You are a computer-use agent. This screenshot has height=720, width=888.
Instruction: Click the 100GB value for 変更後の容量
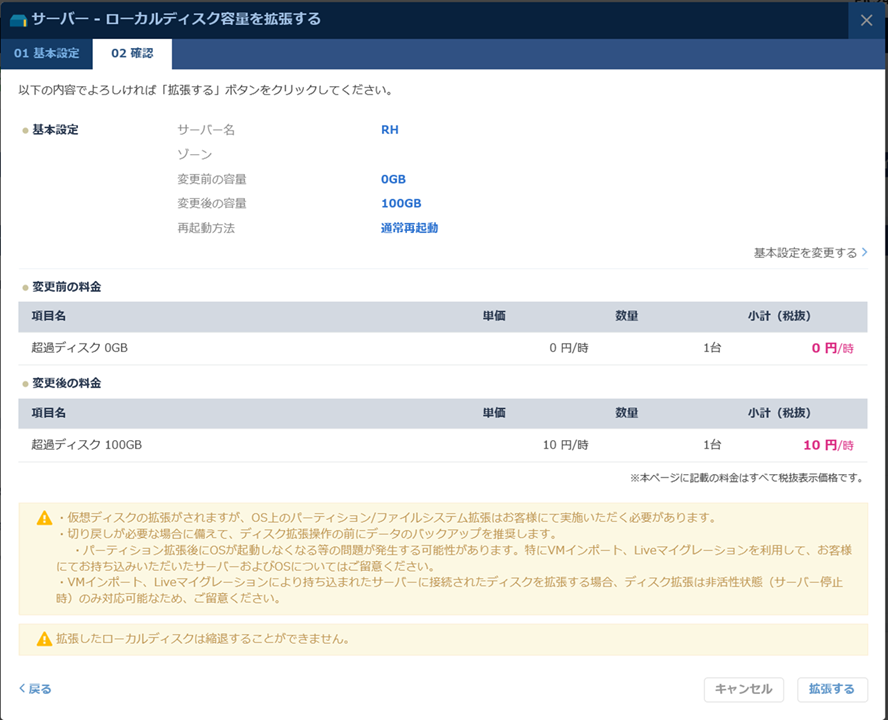coord(401,203)
